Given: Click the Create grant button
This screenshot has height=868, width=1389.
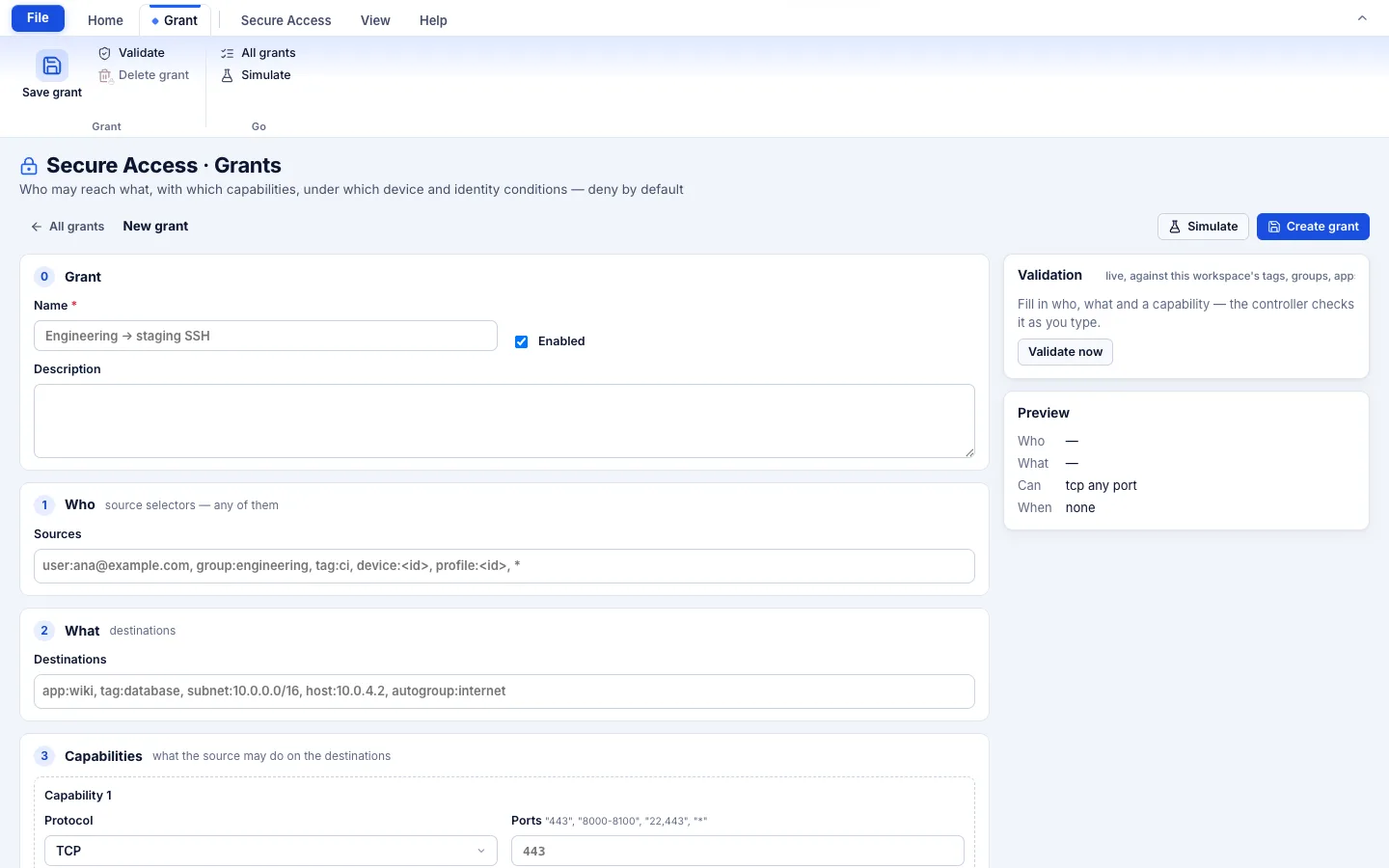Looking at the screenshot, I should click(1313, 227).
